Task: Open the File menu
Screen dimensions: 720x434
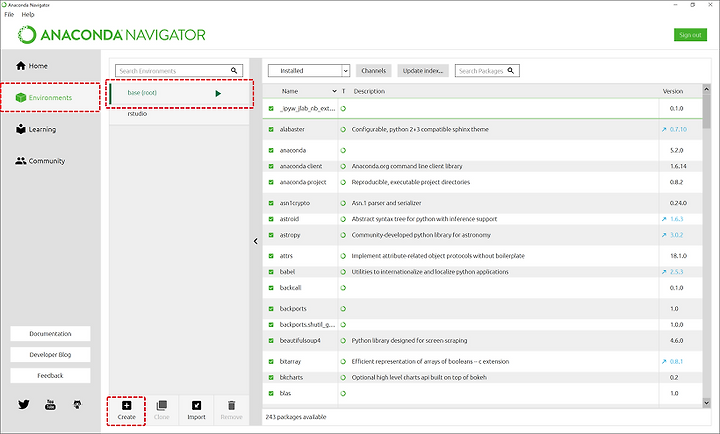Action: [x=9, y=14]
